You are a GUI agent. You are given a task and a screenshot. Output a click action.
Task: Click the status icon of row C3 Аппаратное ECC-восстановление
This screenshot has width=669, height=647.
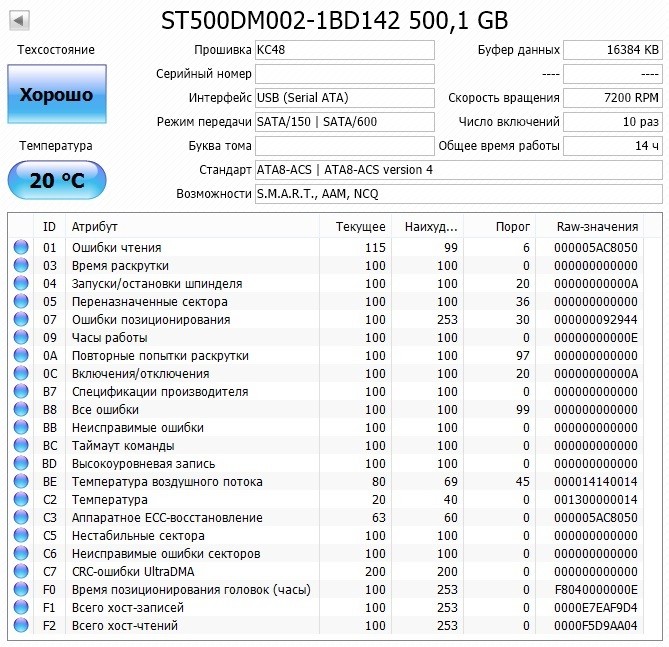[x=21, y=517]
